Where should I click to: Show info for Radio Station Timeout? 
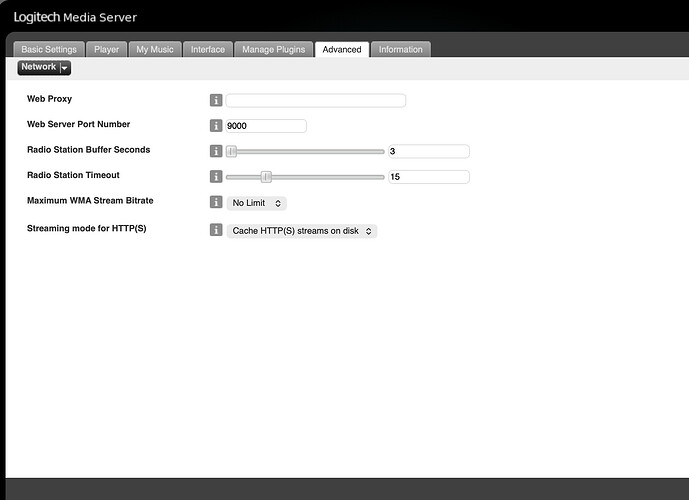[x=216, y=177]
